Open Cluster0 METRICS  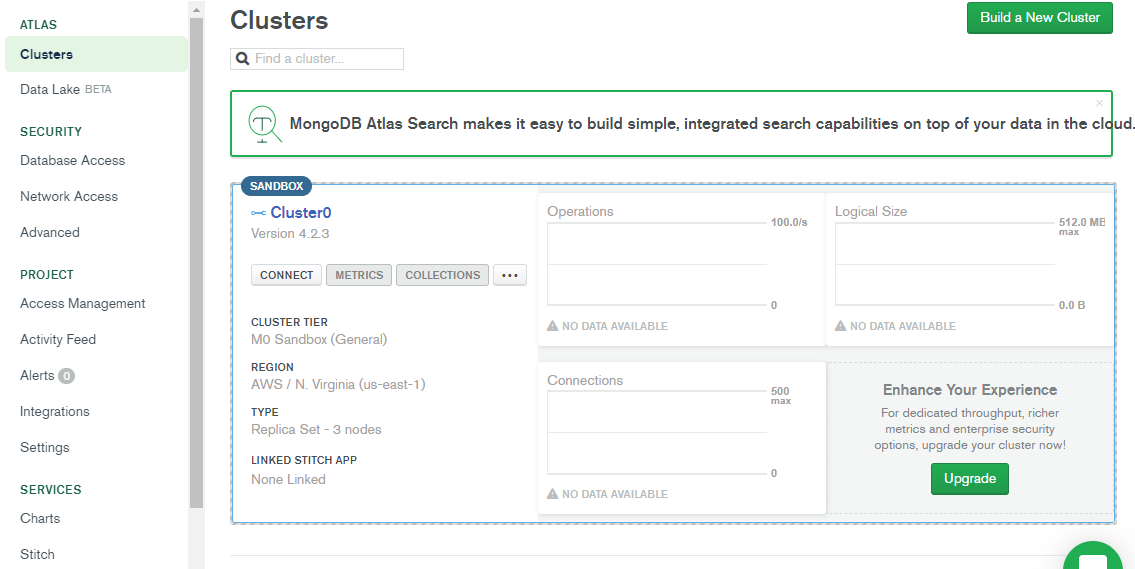click(x=359, y=275)
